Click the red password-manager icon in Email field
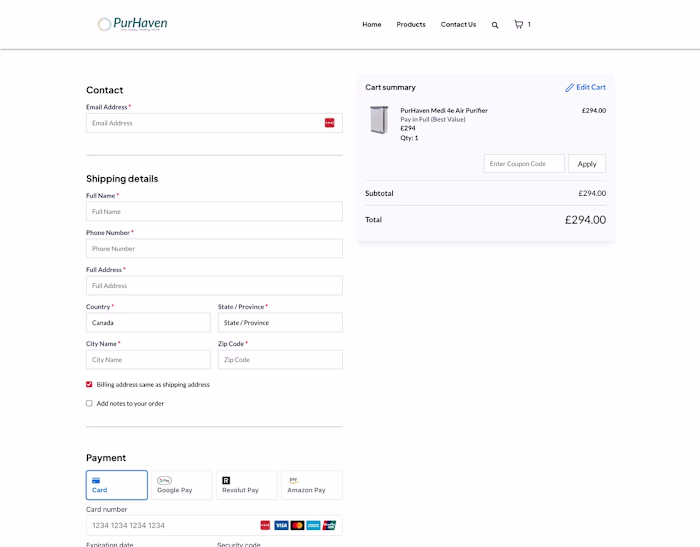 tap(329, 123)
